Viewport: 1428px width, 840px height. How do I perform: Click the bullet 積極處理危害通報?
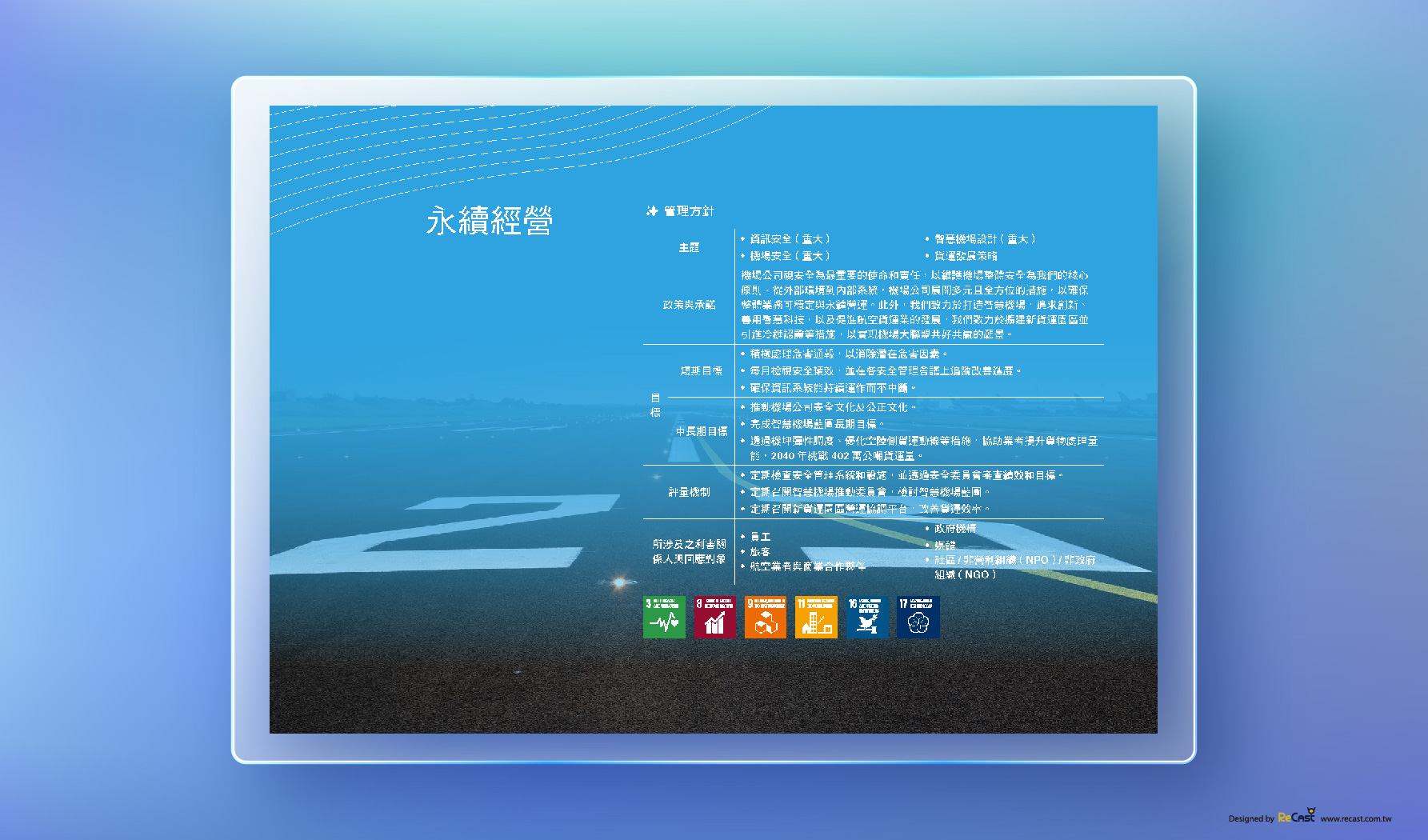(844, 354)
